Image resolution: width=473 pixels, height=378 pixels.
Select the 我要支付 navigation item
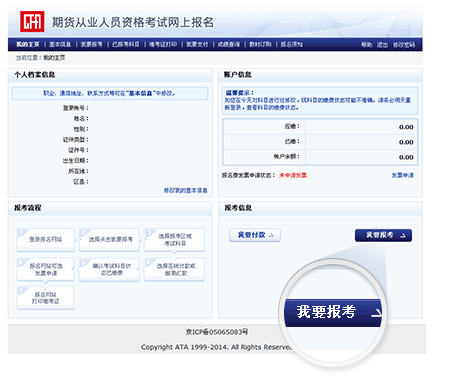click(197, 44)
